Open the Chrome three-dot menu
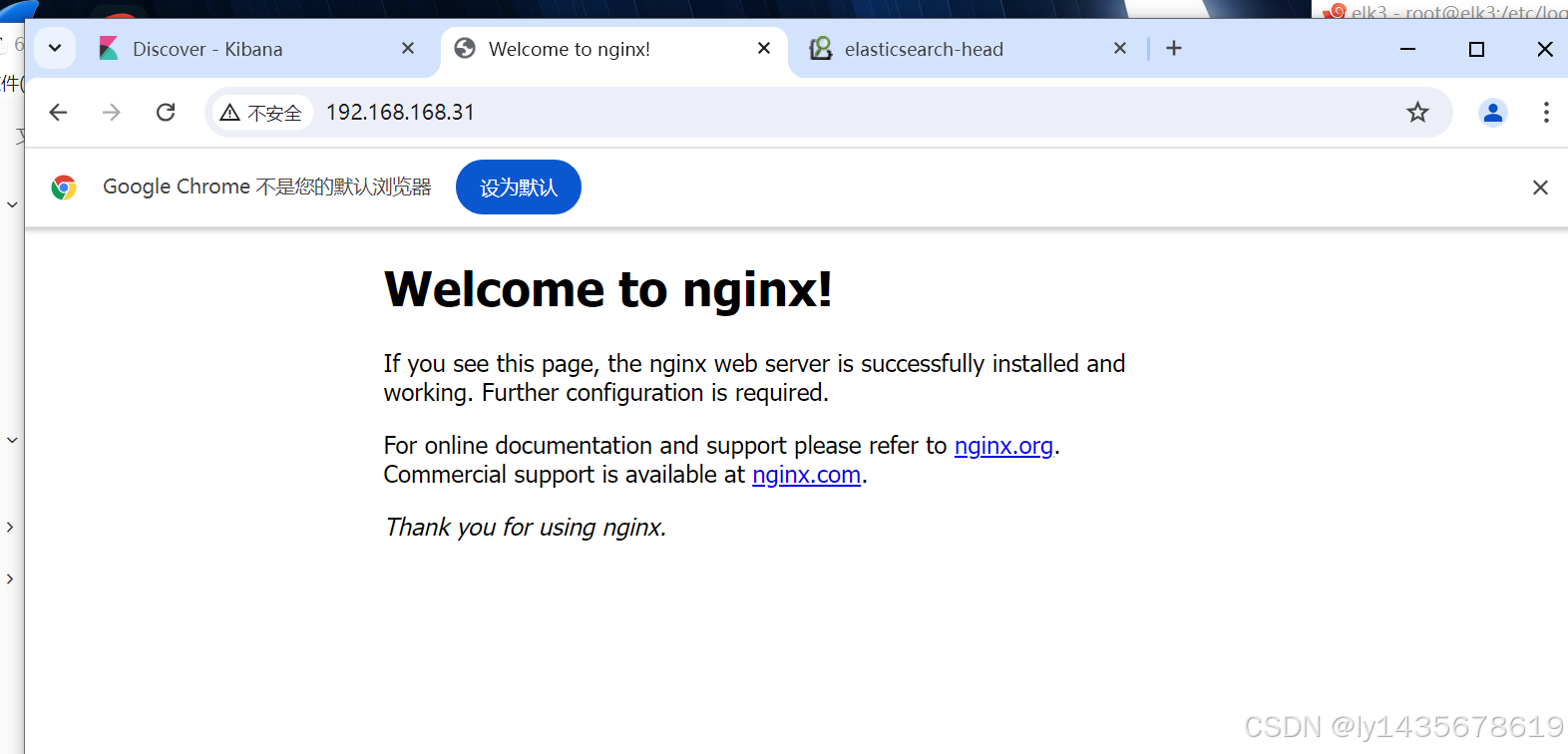The height and width of the screenshot is (754, 1568). [x=1546, y=113]
